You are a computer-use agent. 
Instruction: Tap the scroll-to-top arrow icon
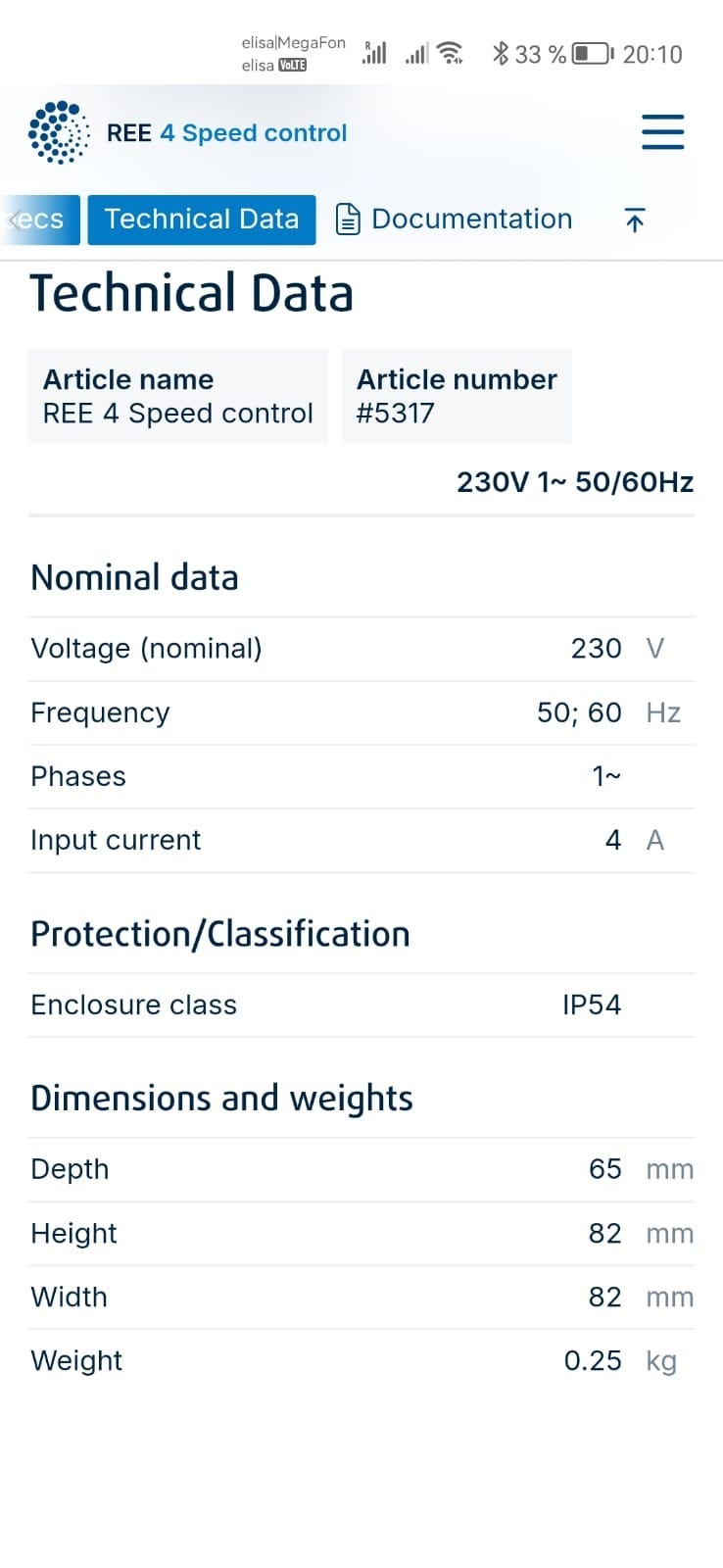click(634, 220)
